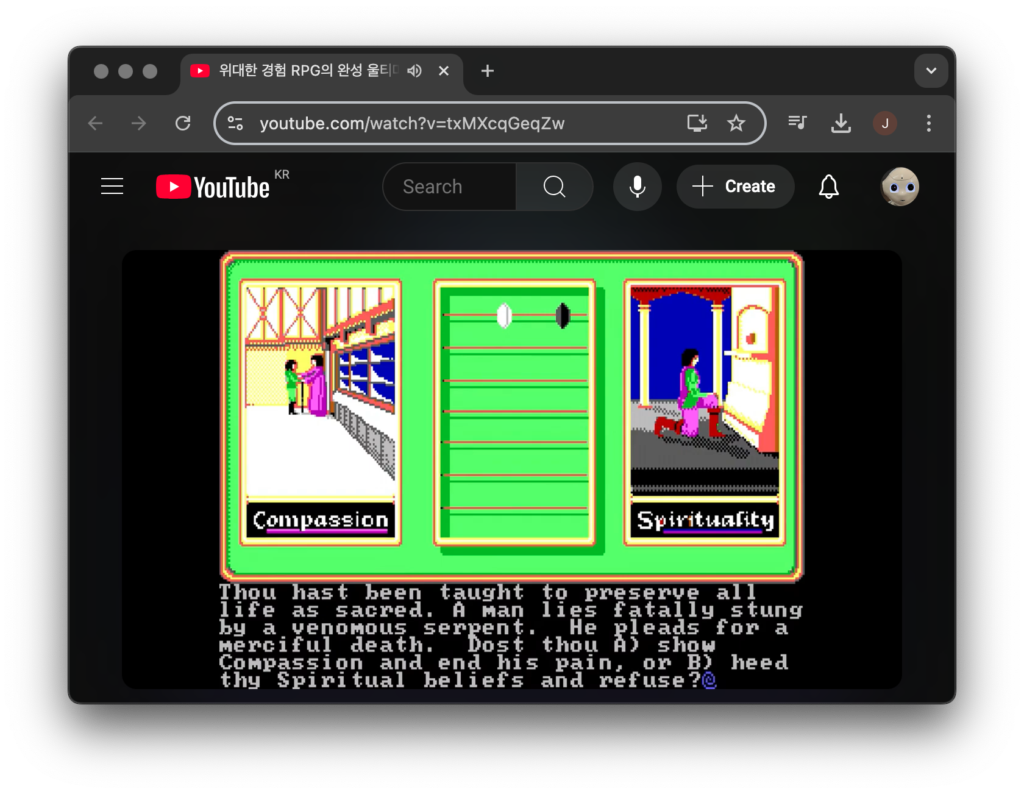Click the Chrome profile J avatar

click(885, 123)
